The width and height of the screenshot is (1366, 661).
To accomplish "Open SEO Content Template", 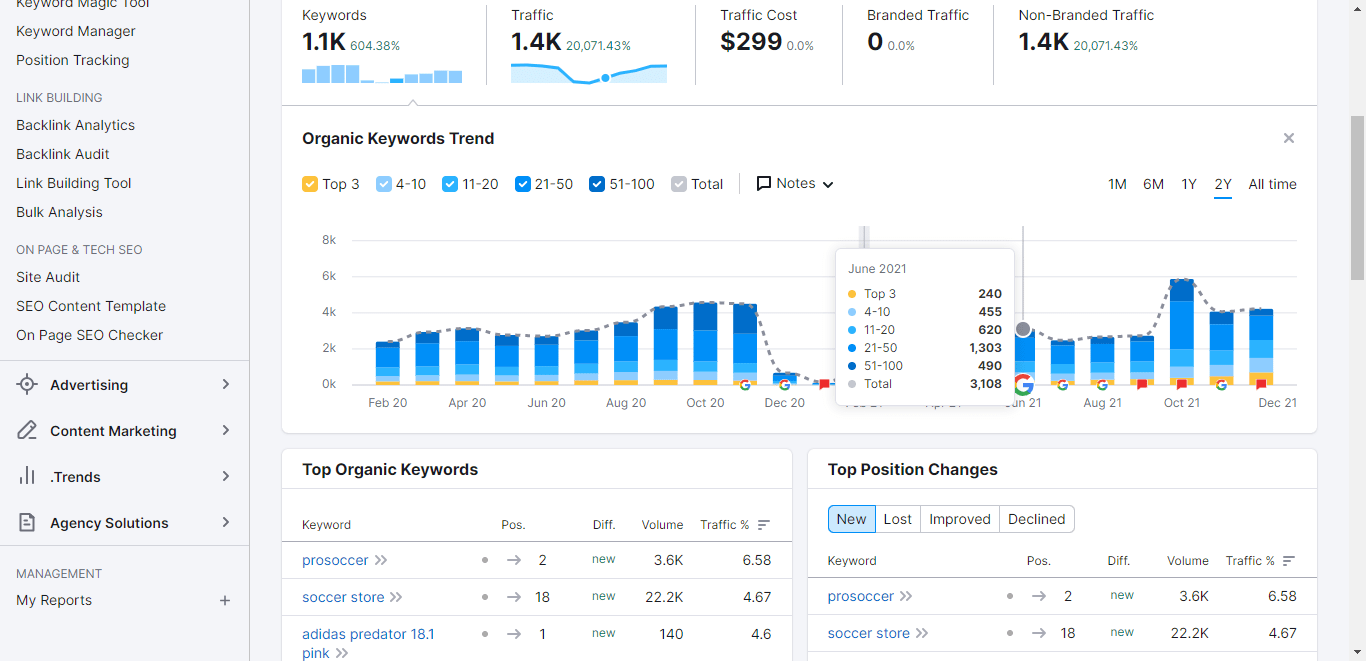I will pyautogui.click(x=91, y=306).
